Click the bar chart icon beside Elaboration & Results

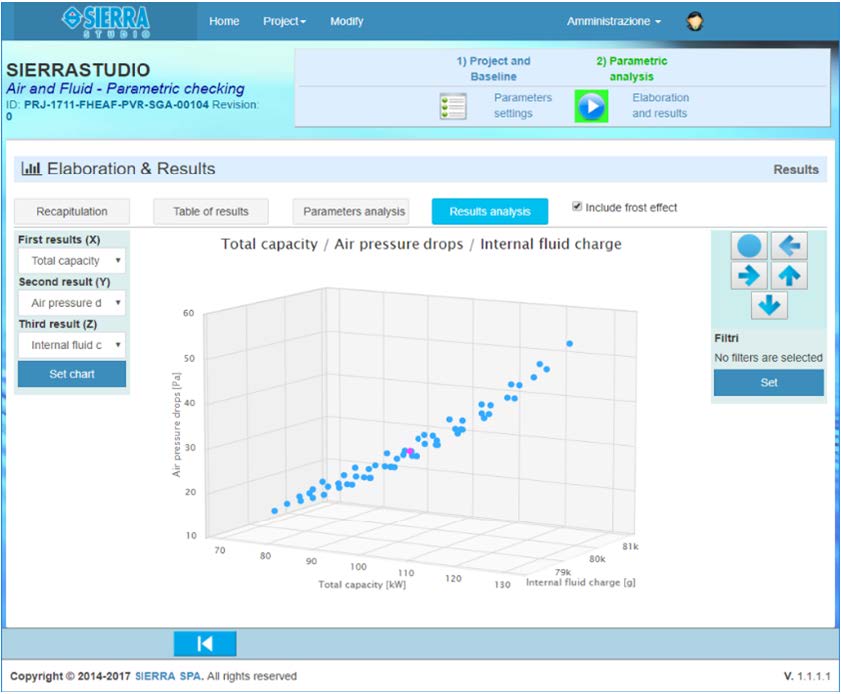31,168
